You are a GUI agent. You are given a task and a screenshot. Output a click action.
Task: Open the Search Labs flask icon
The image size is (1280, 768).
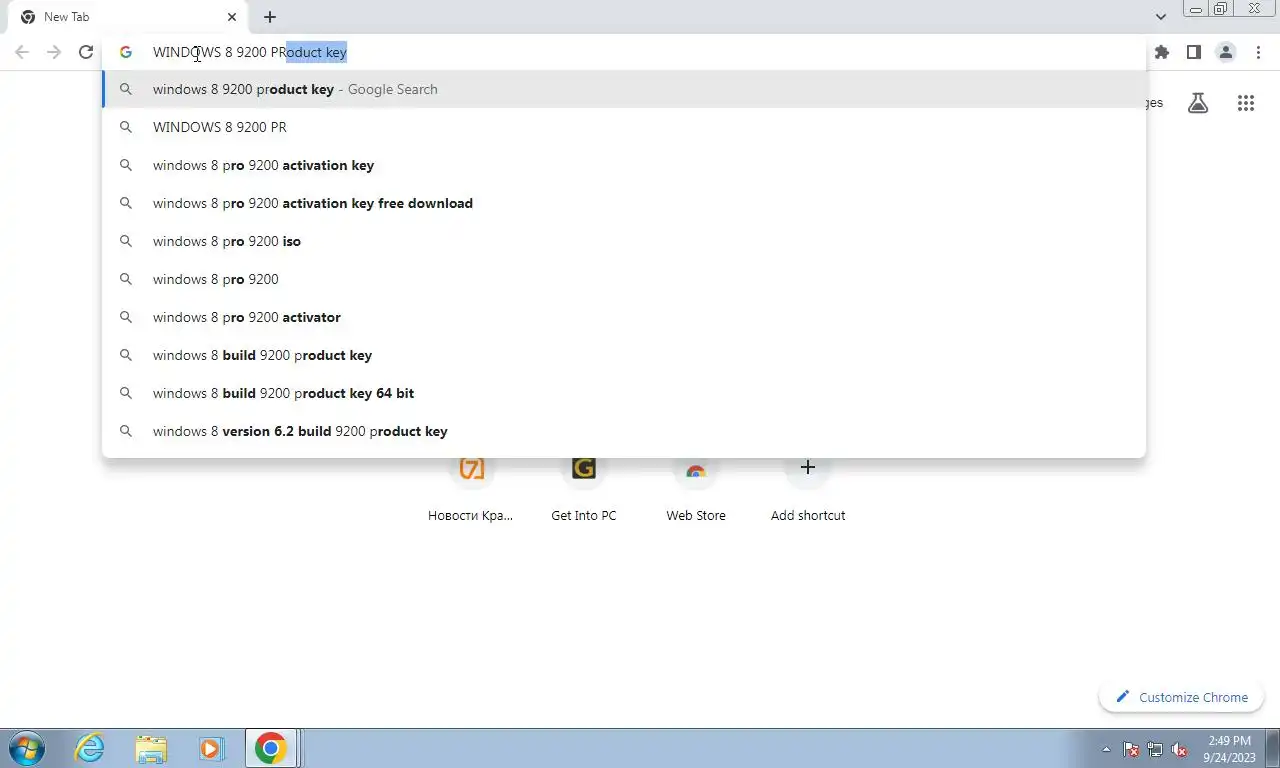pos(1198,102)
